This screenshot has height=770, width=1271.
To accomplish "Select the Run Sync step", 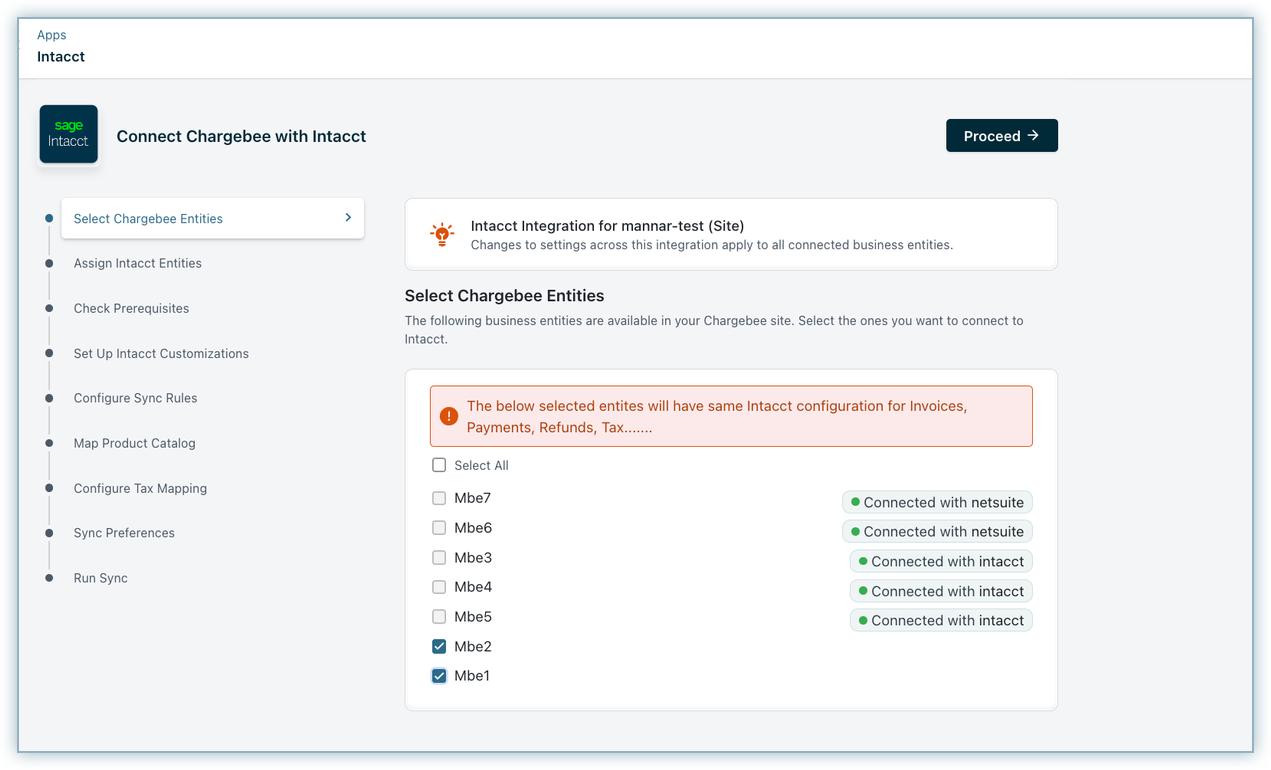I will [x=100, y=578].
